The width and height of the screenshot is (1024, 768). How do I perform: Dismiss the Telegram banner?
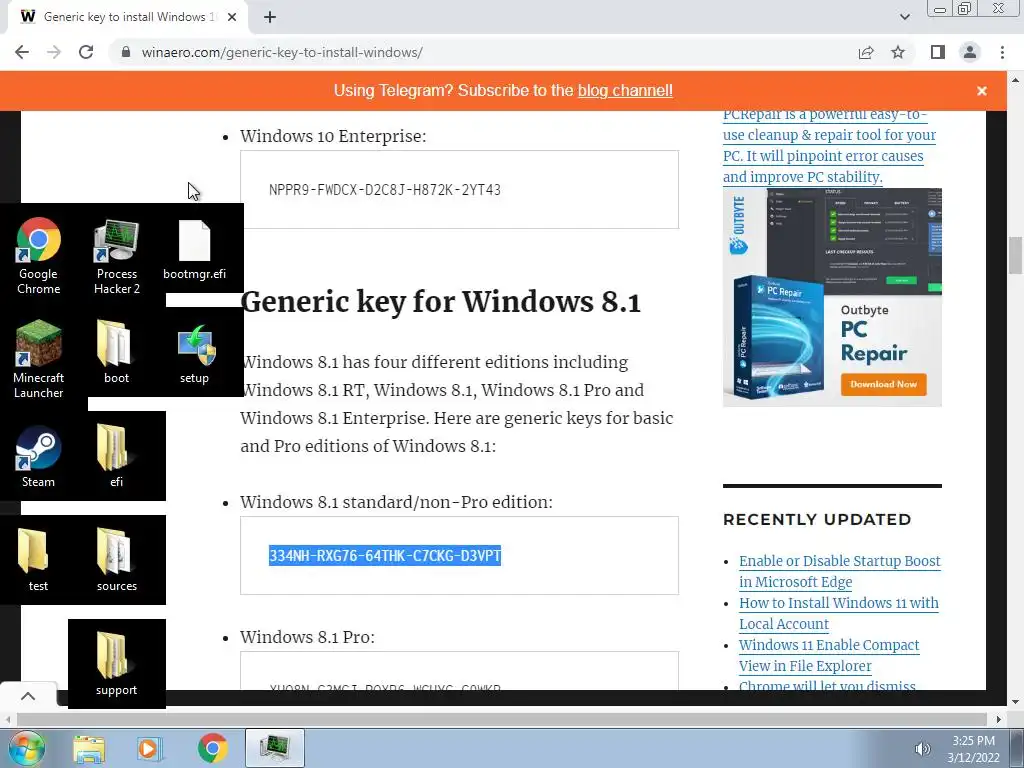point(982,91)
